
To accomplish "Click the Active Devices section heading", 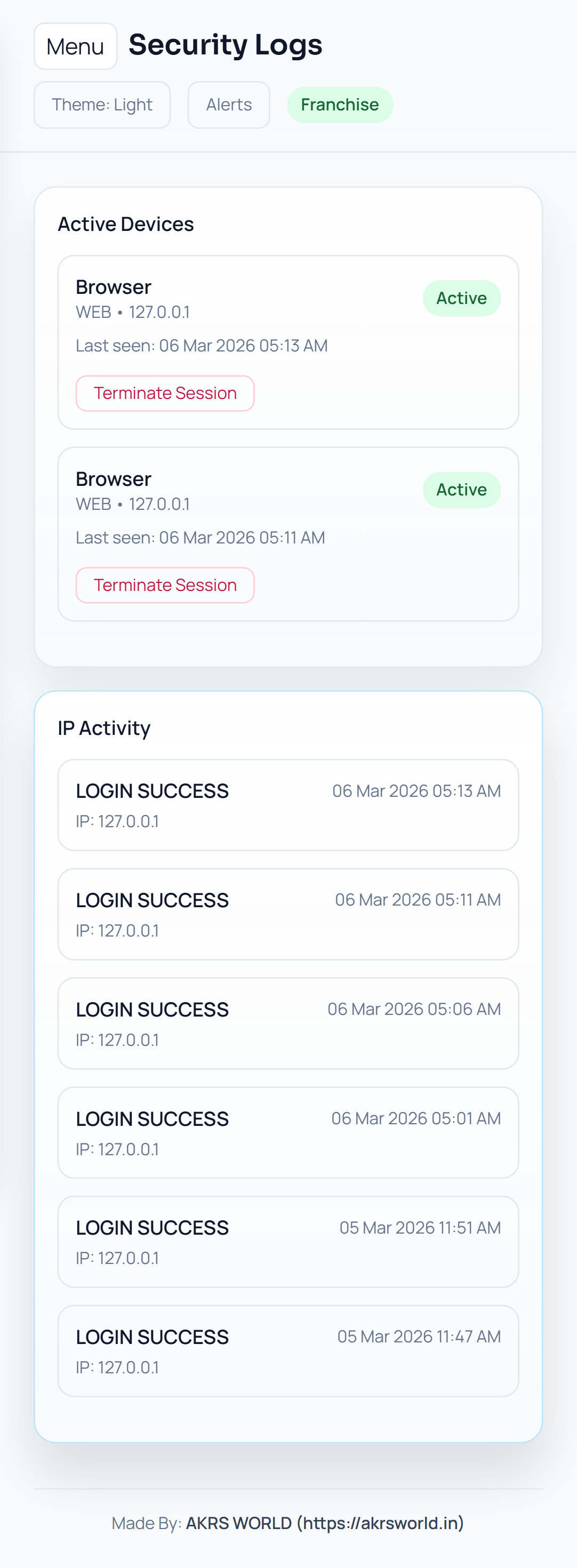I will [x=126, y=224].
